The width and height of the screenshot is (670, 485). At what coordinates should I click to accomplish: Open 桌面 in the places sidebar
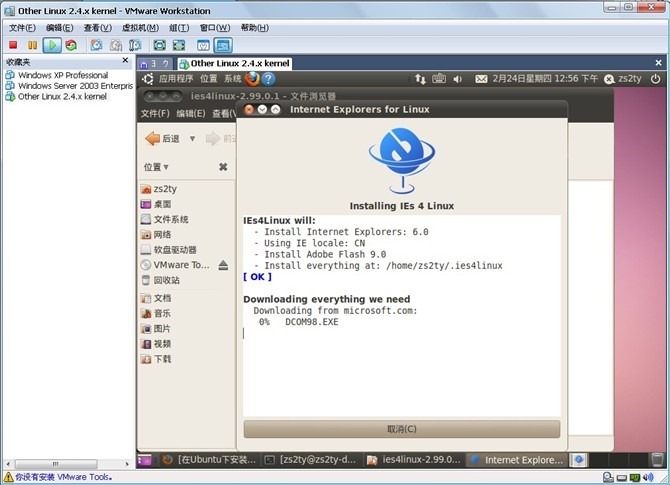point(156,204)
